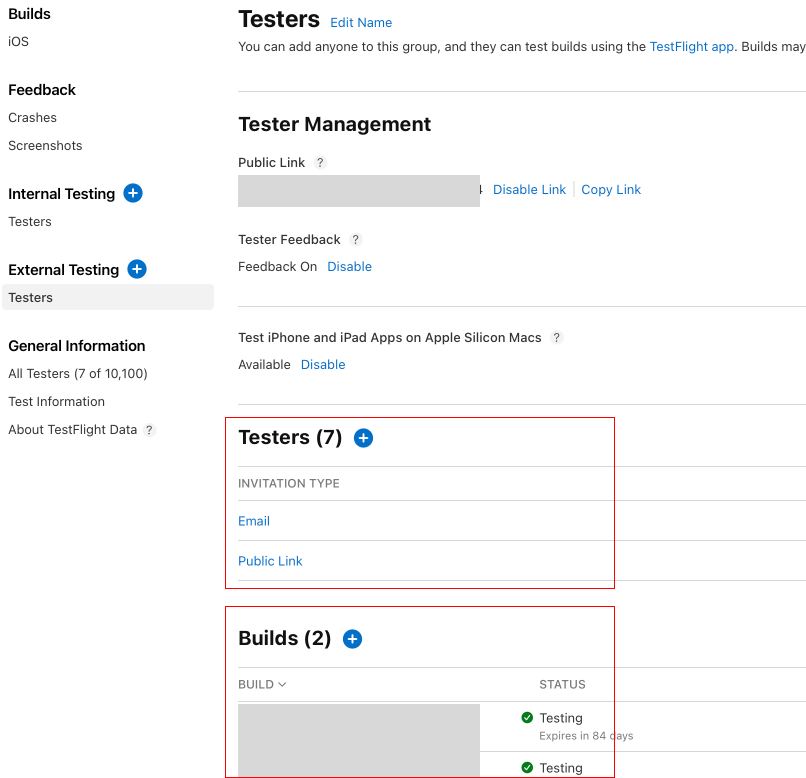Select Testers under Internal Testing
Image resolution: width=806 pixels, height=778 pixels.
pyautogui.click(x=30, y=222)
